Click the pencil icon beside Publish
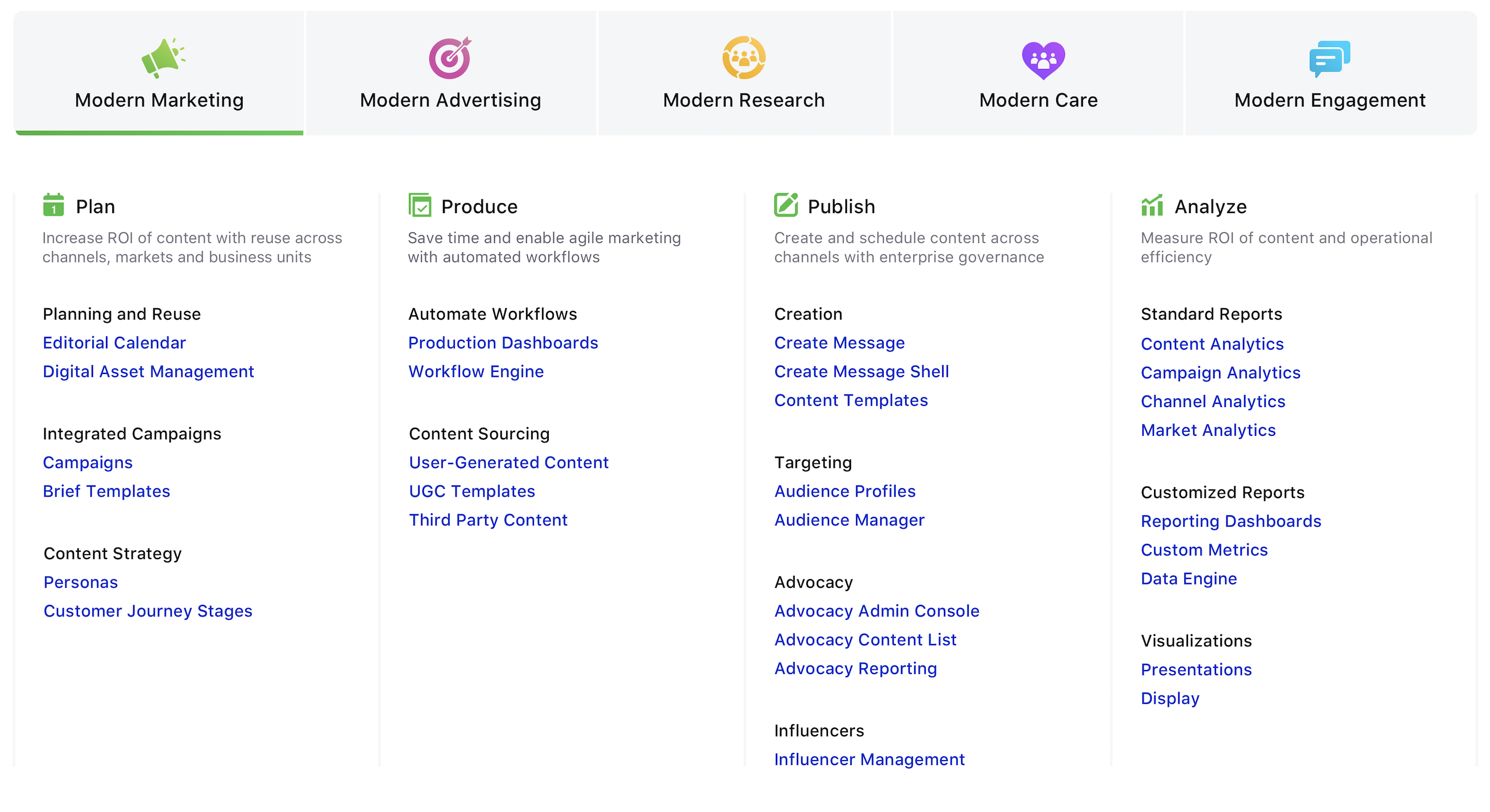 click(785, 205)
